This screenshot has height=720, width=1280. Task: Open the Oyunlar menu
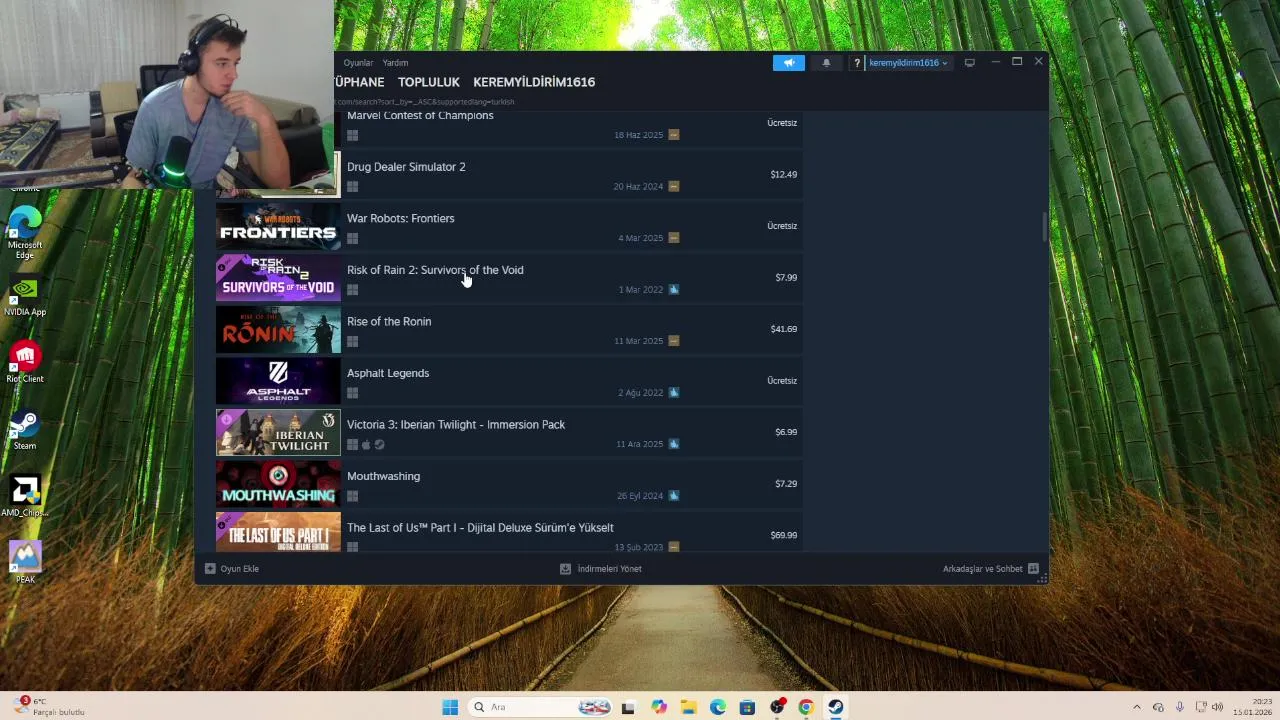[358, 63]
